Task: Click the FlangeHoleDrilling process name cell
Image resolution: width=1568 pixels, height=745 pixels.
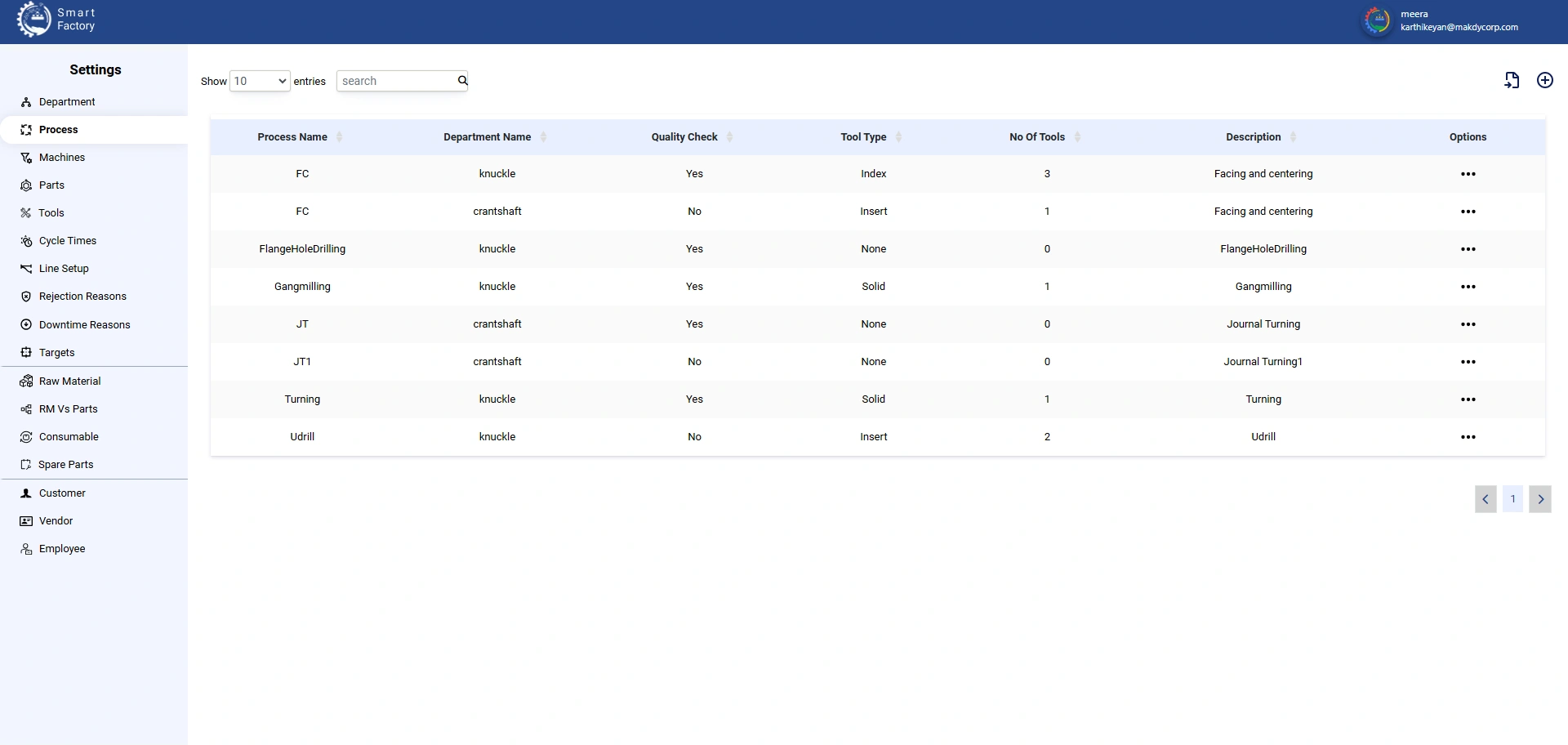Action: coord(302,249)
